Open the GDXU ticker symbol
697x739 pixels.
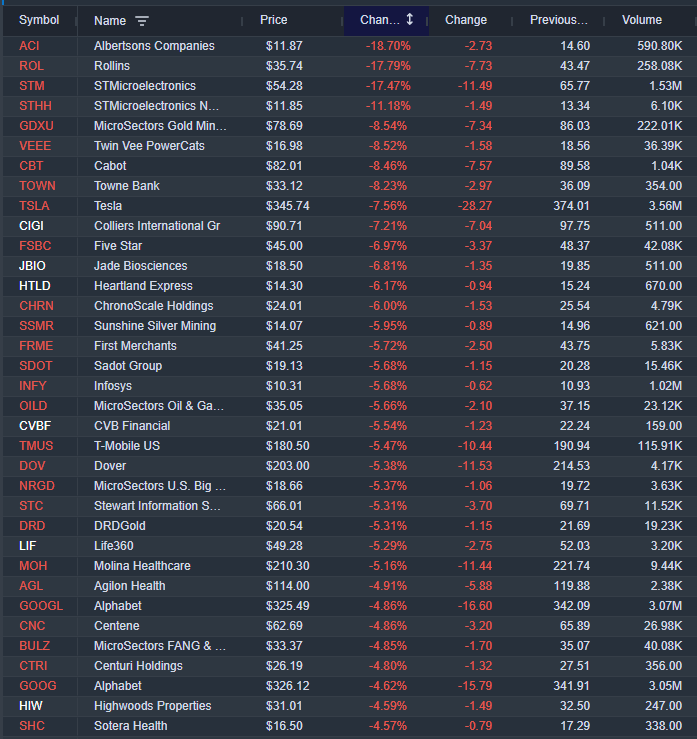(x=36, y=126)
